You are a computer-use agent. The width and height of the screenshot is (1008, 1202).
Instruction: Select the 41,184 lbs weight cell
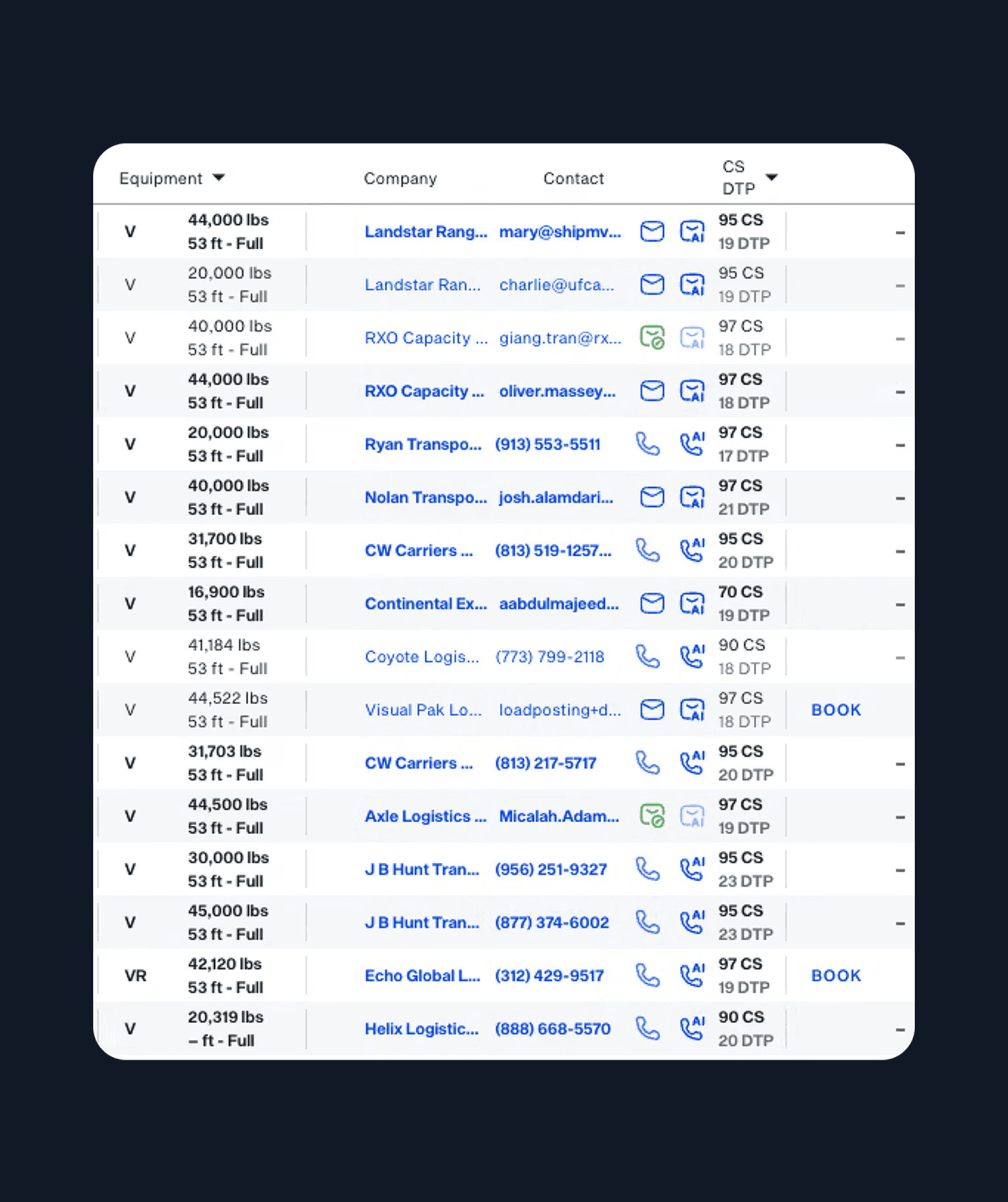224,645
